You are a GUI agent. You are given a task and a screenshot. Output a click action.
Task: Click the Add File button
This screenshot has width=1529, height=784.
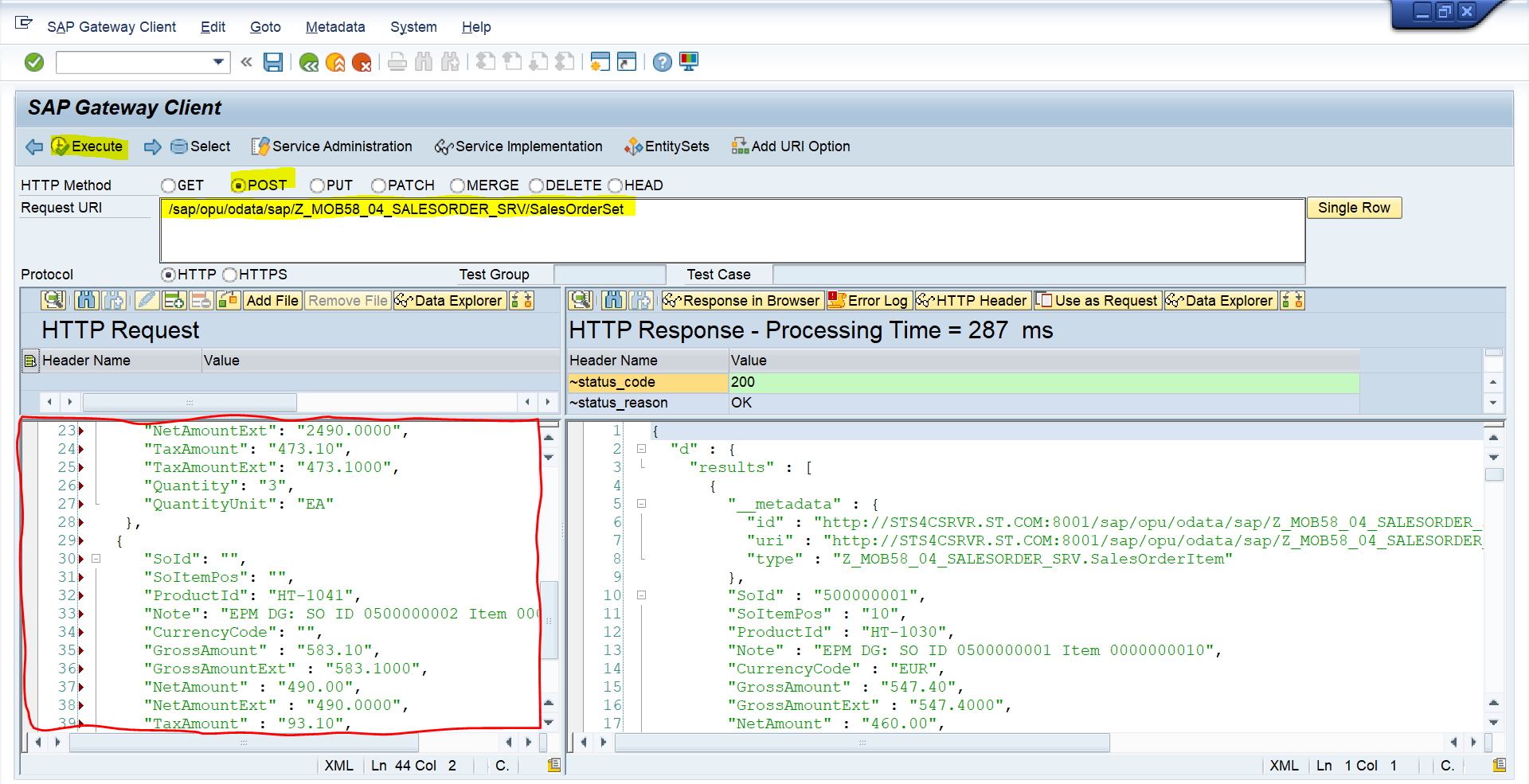pos(272,301)
